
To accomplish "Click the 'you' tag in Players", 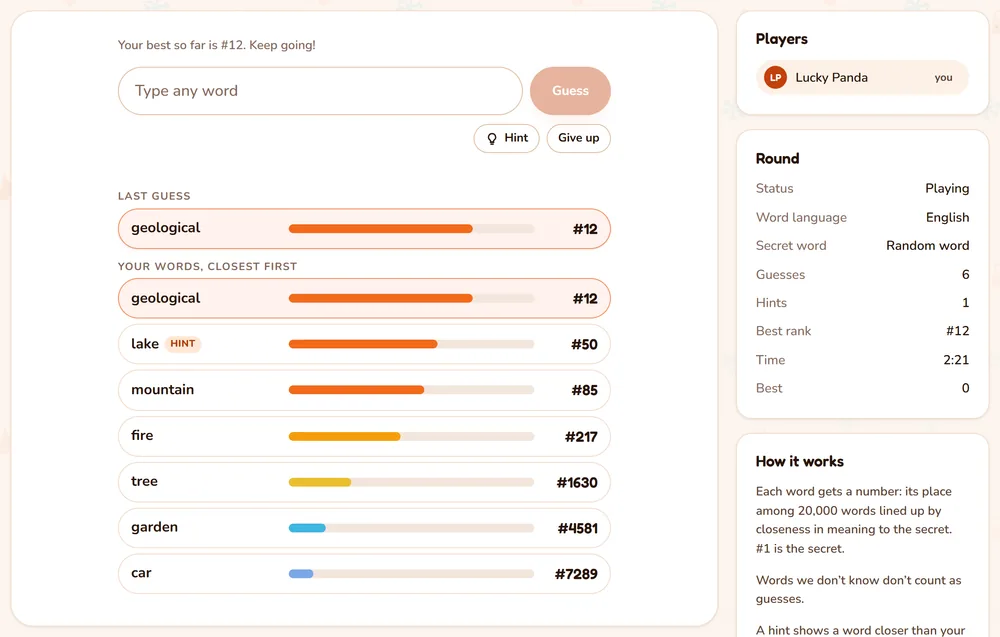I will coord(943,78).
